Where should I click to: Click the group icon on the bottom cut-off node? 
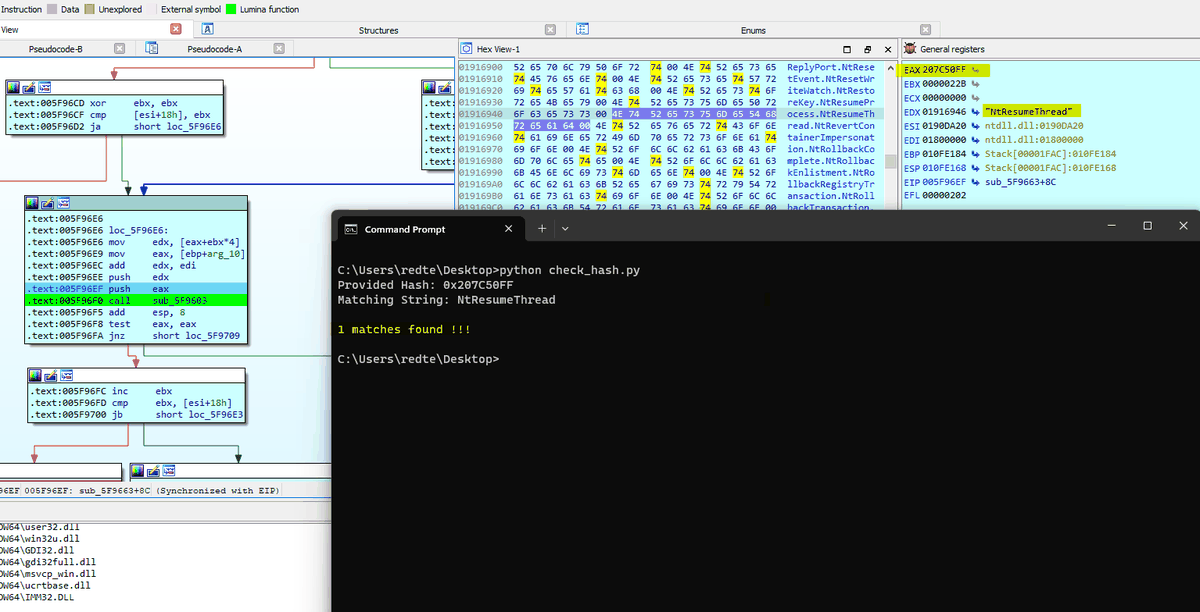point(167,471)
